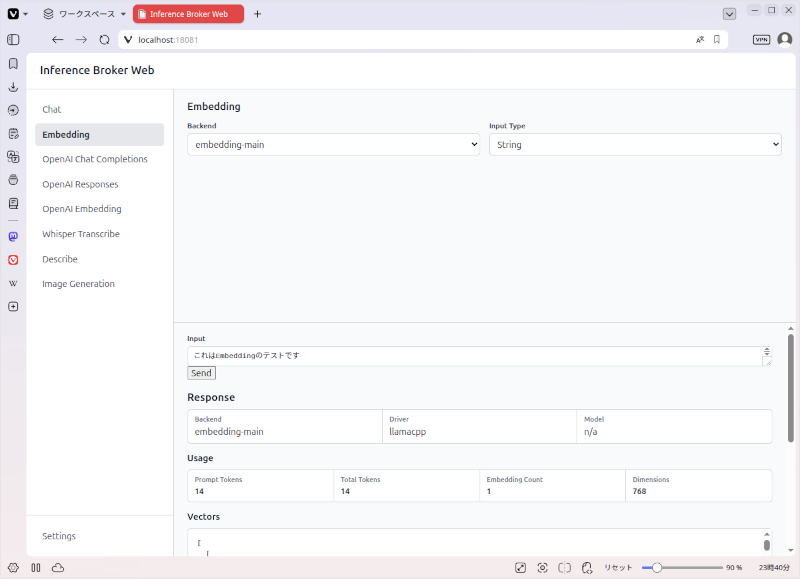The width and height of the screenshot is (800, 579).
Task: Click the 90 % zoom value
Action: pos(734,568)
